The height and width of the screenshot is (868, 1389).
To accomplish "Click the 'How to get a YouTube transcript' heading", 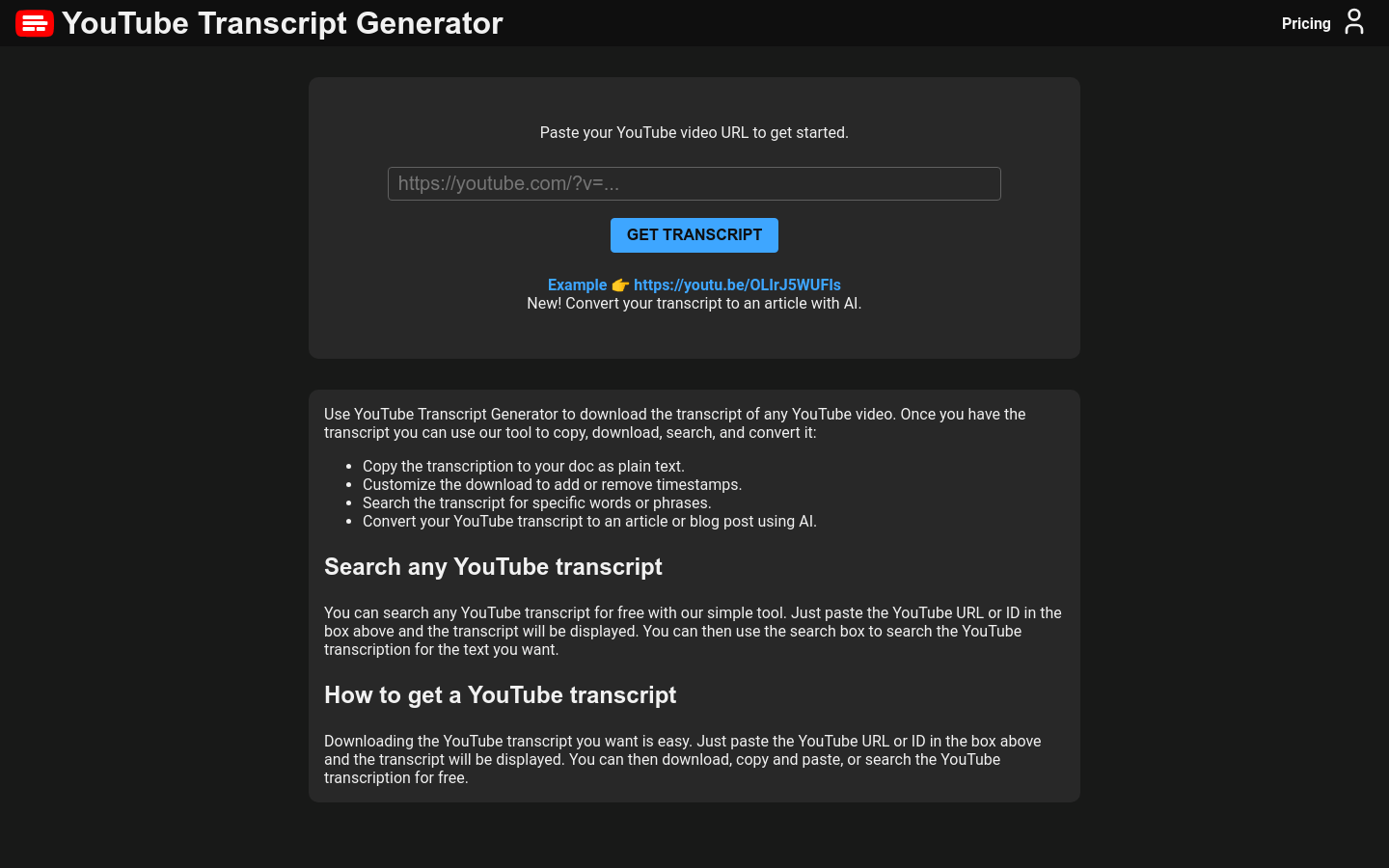I will [500, 695].
